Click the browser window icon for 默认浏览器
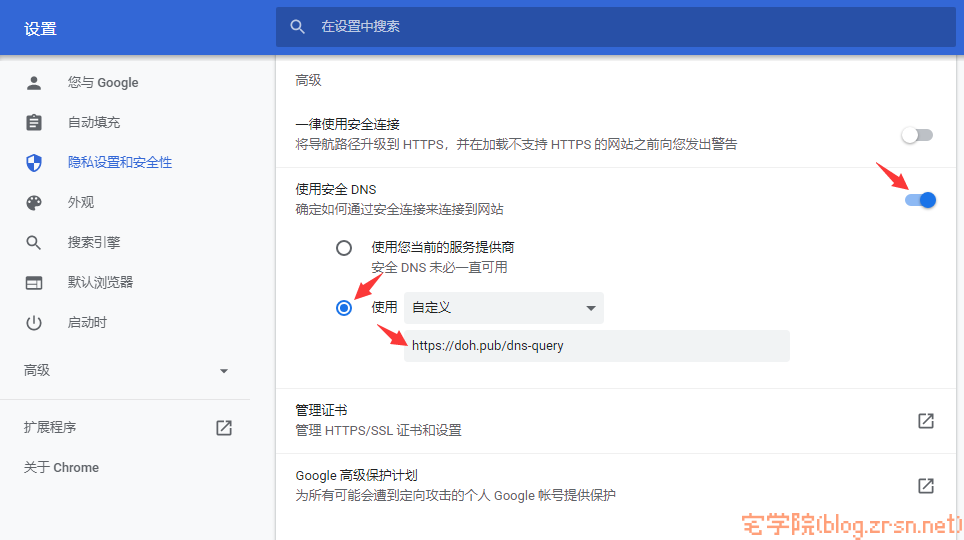 click(34, 283)
